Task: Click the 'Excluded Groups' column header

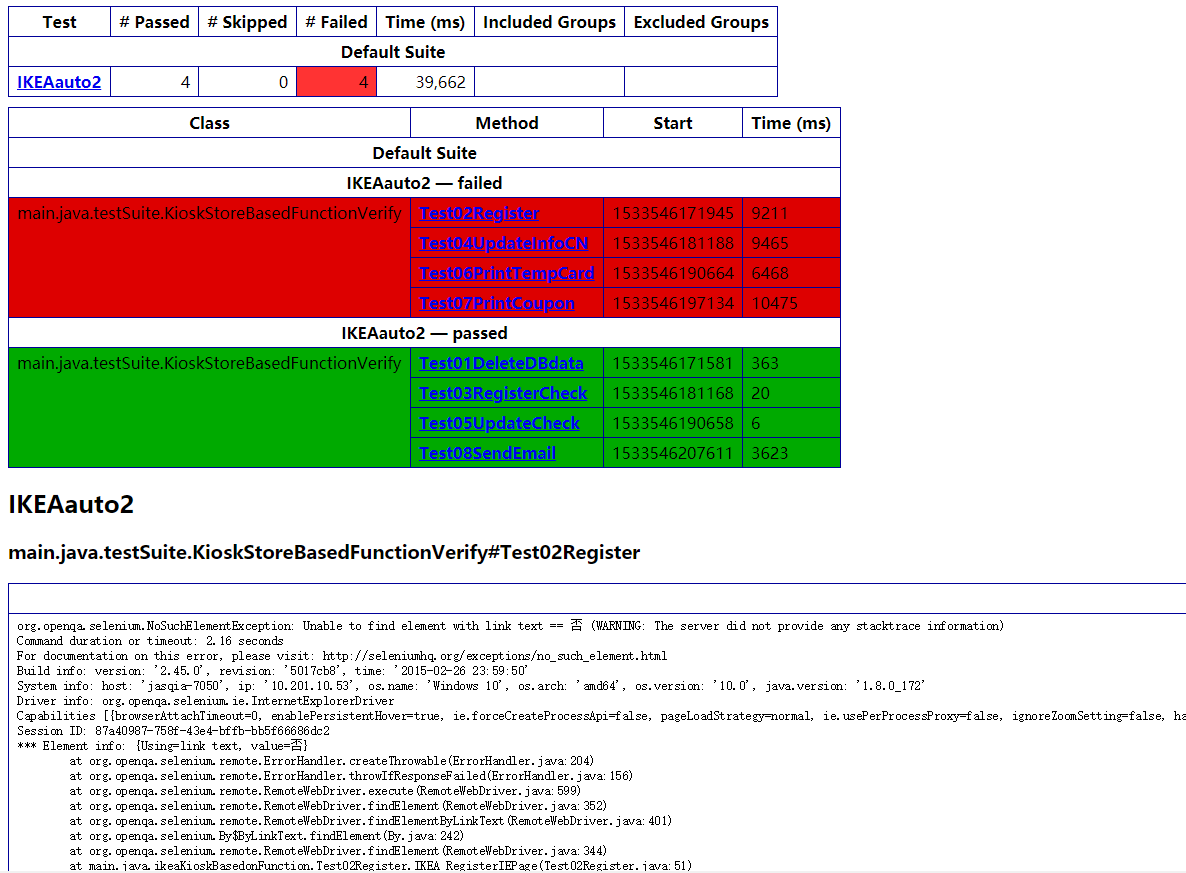Action: (x=701, y=23)
